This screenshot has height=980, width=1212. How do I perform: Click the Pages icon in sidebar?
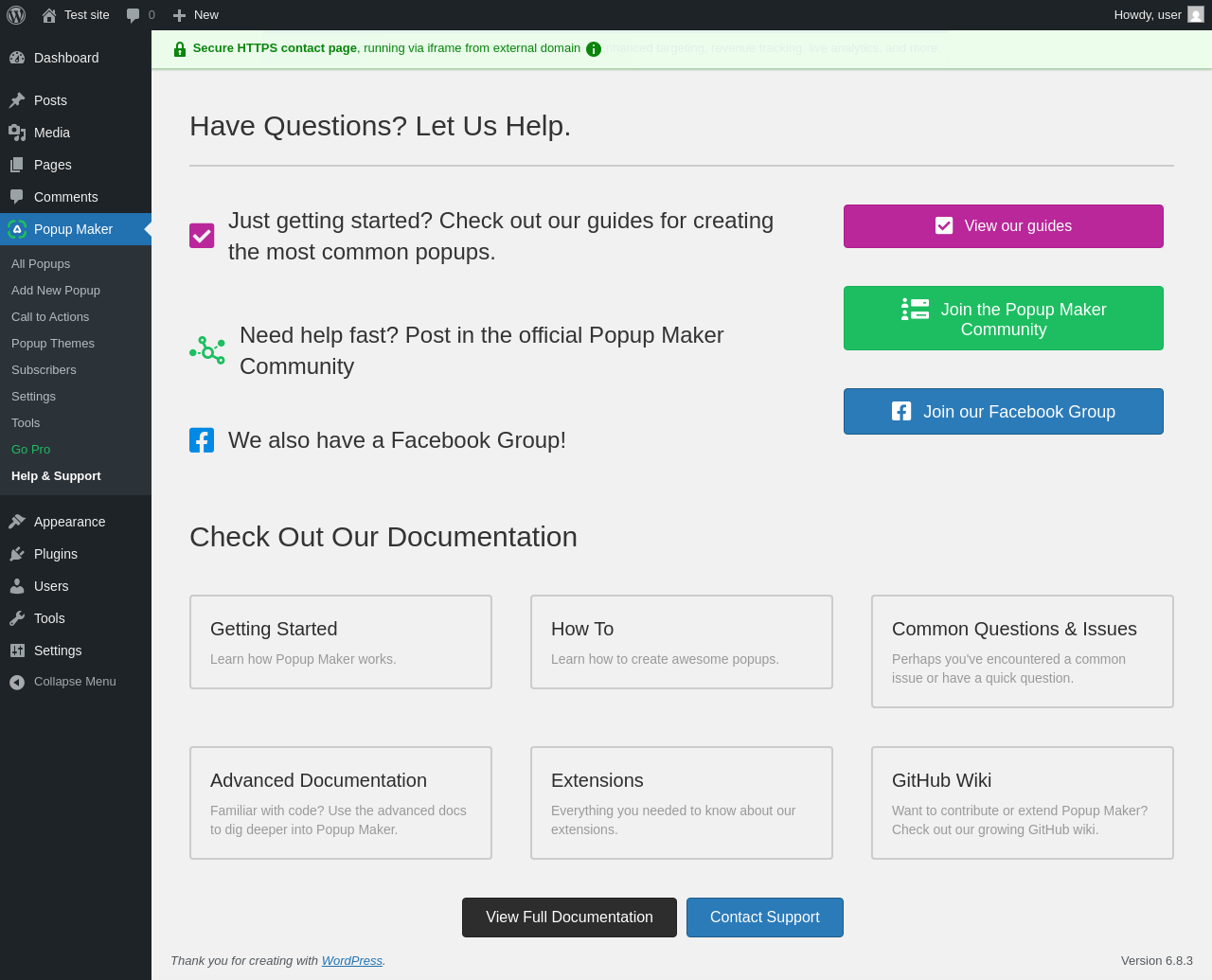point(17,165)
